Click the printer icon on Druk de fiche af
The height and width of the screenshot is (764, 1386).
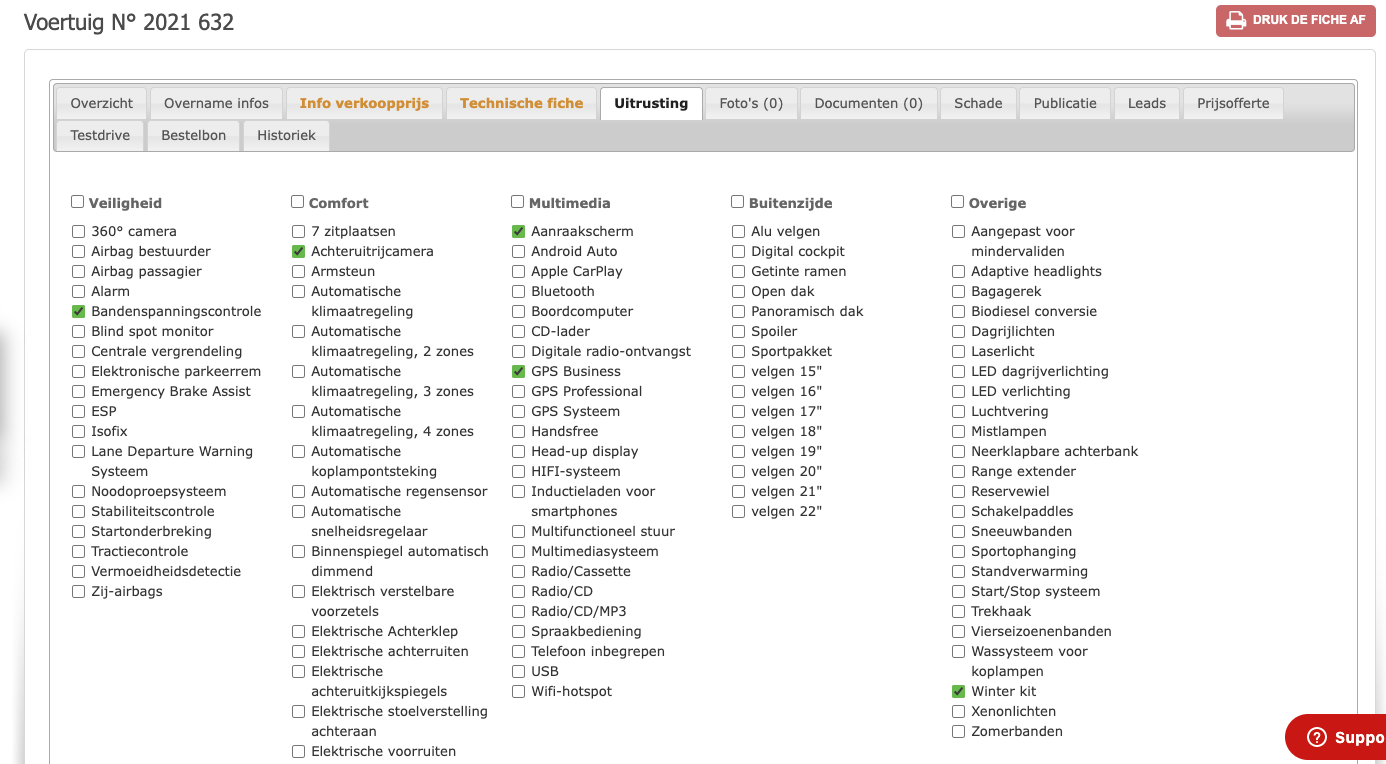(x=1236, y=20)
